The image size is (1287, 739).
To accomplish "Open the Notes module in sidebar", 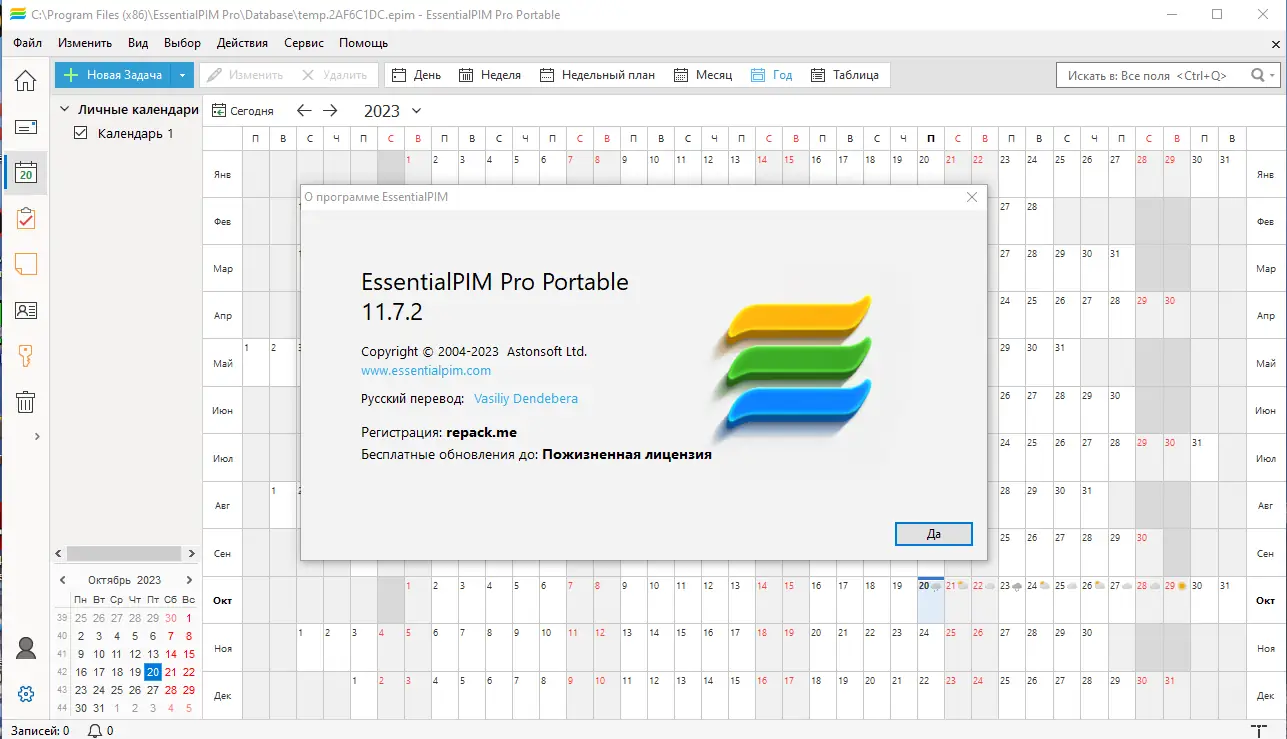I will pos(26,264).
